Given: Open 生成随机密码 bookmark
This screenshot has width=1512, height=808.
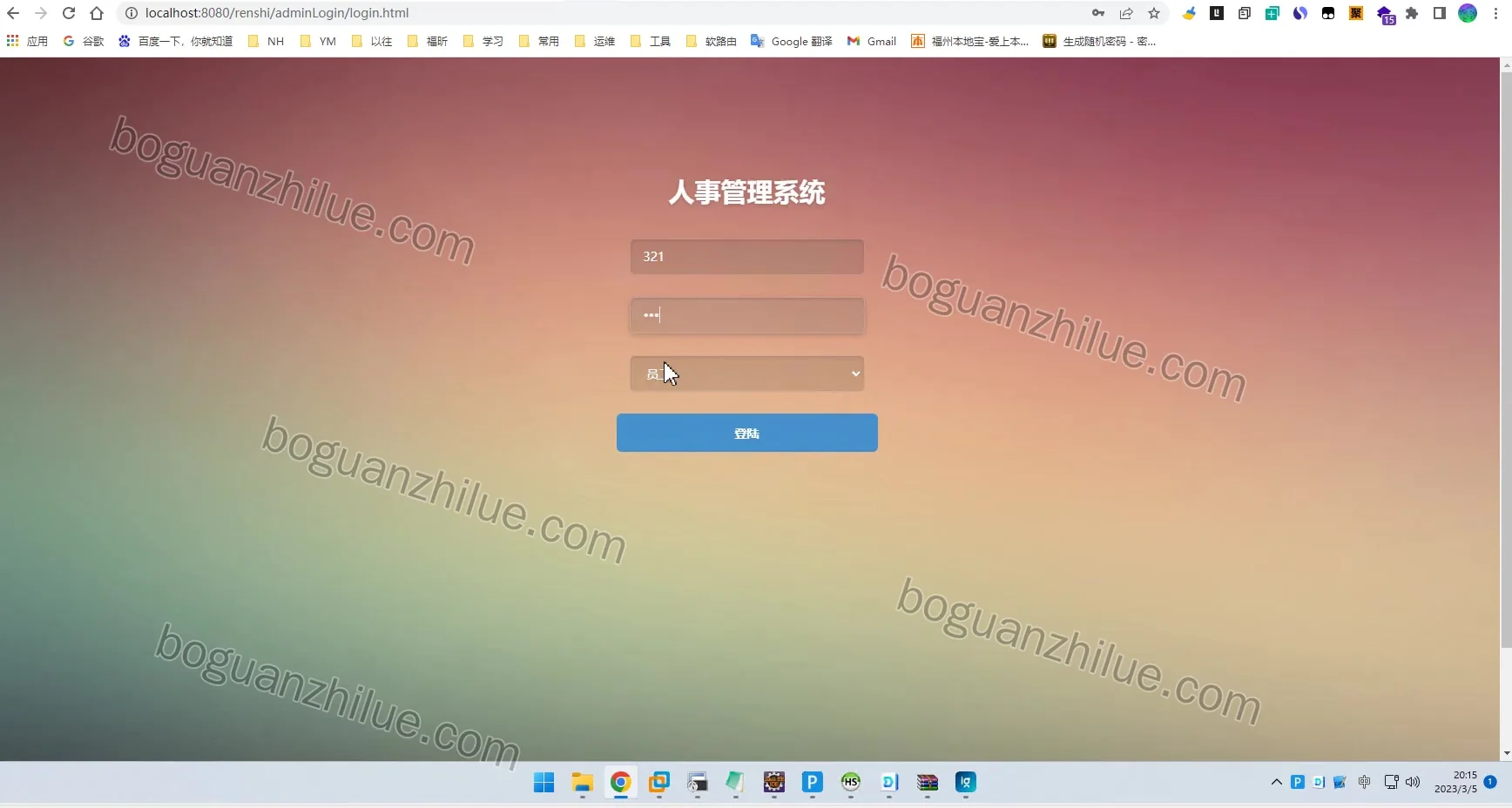Looking at the screenshot, I should pos(1100,41).
